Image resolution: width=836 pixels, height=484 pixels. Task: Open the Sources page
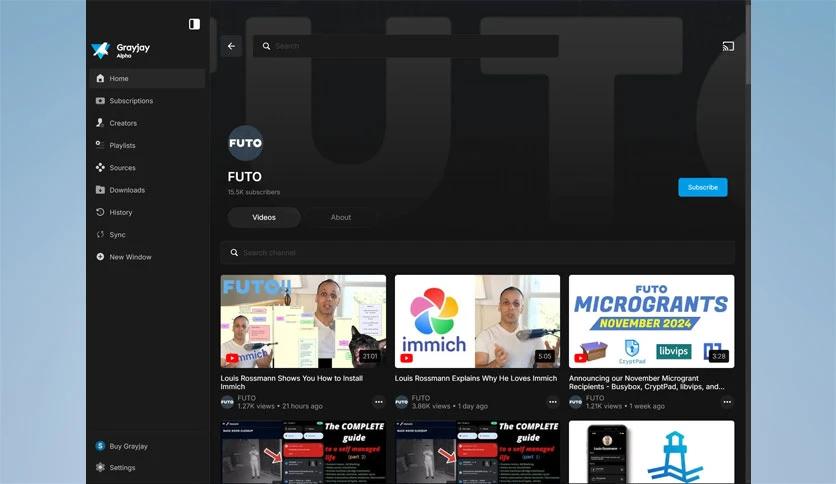tap(122, 168)
